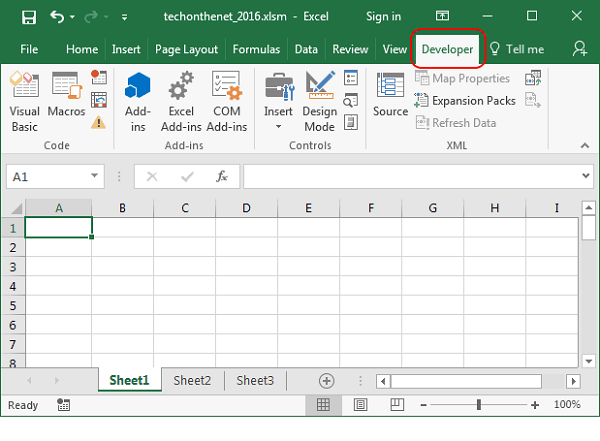Click the formula bar input field

(410, 176)
